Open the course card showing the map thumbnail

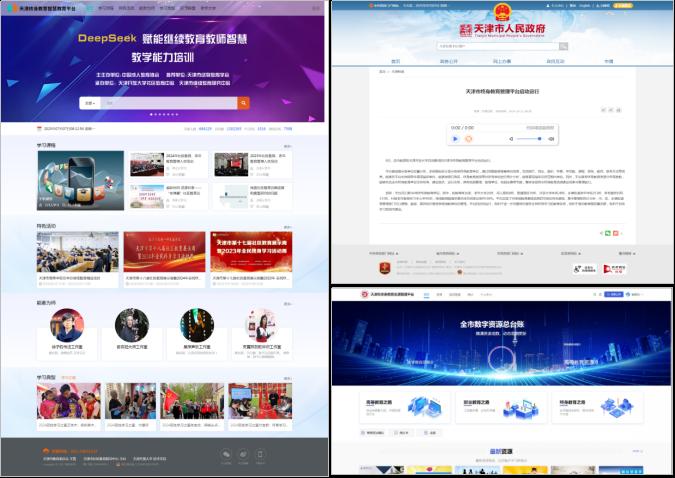(x=252, y=197)
